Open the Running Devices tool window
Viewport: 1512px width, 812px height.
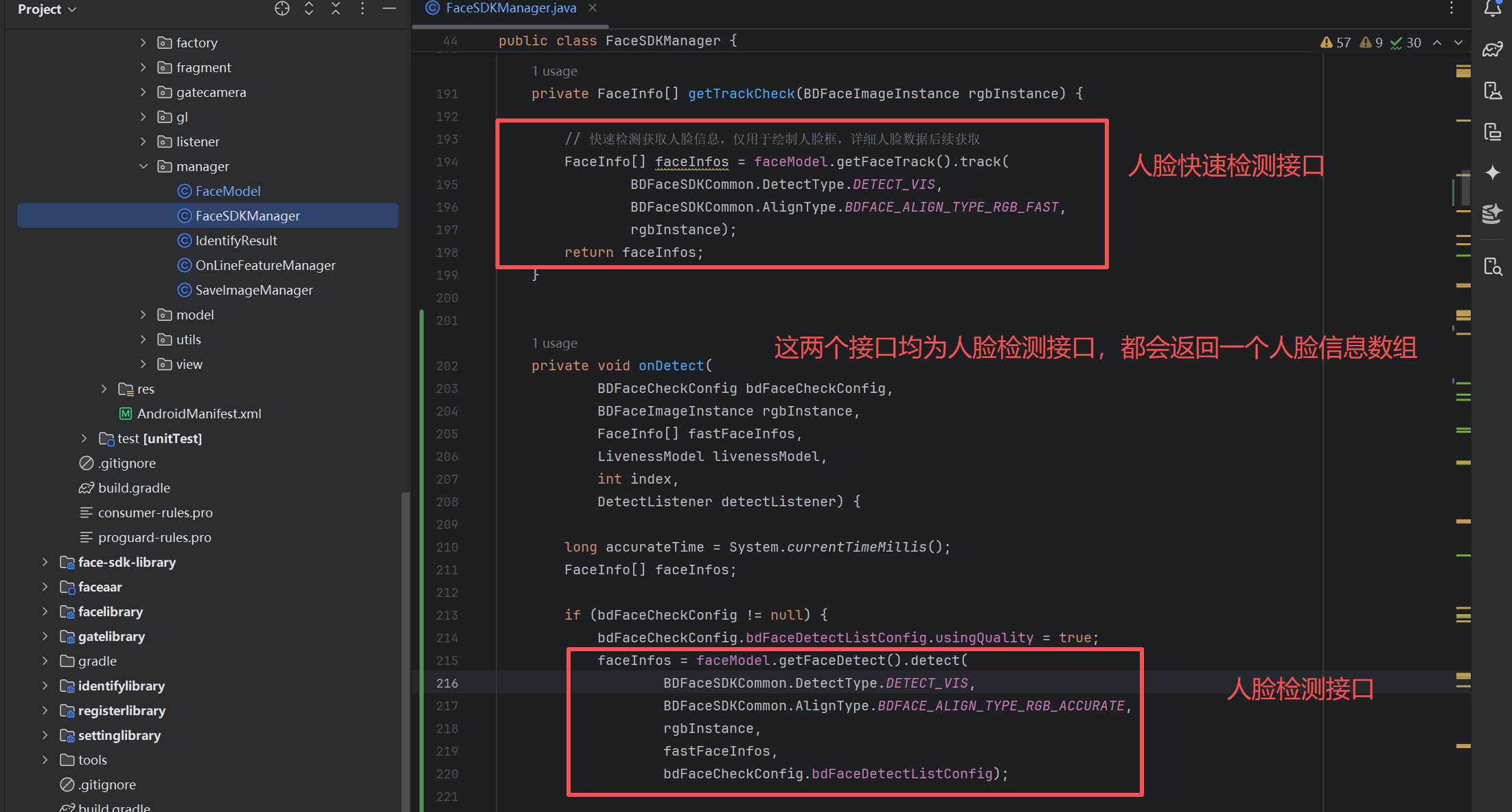pos(1492,132)
